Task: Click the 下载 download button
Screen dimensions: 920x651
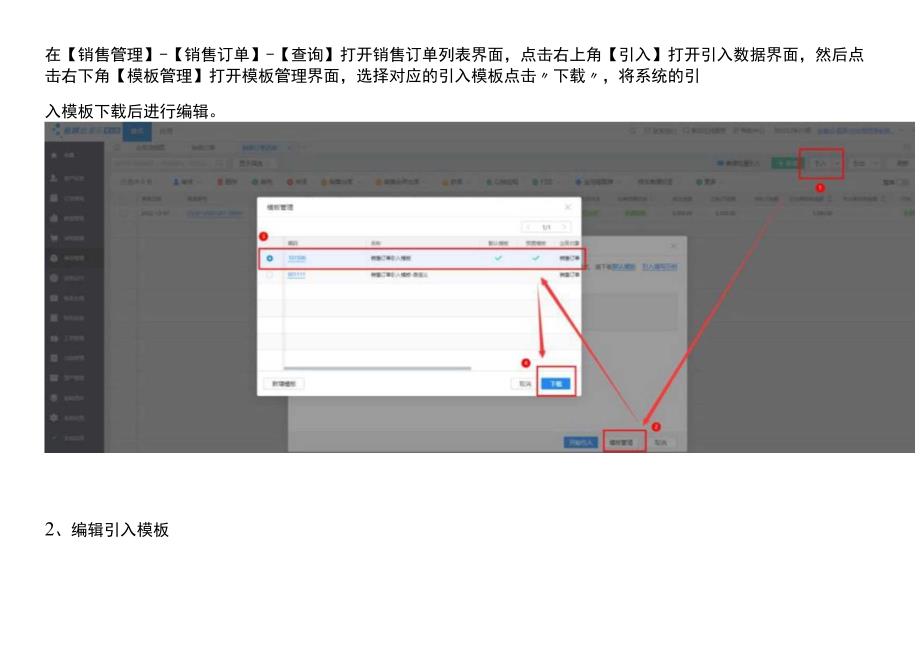Action: click(557, 383)
